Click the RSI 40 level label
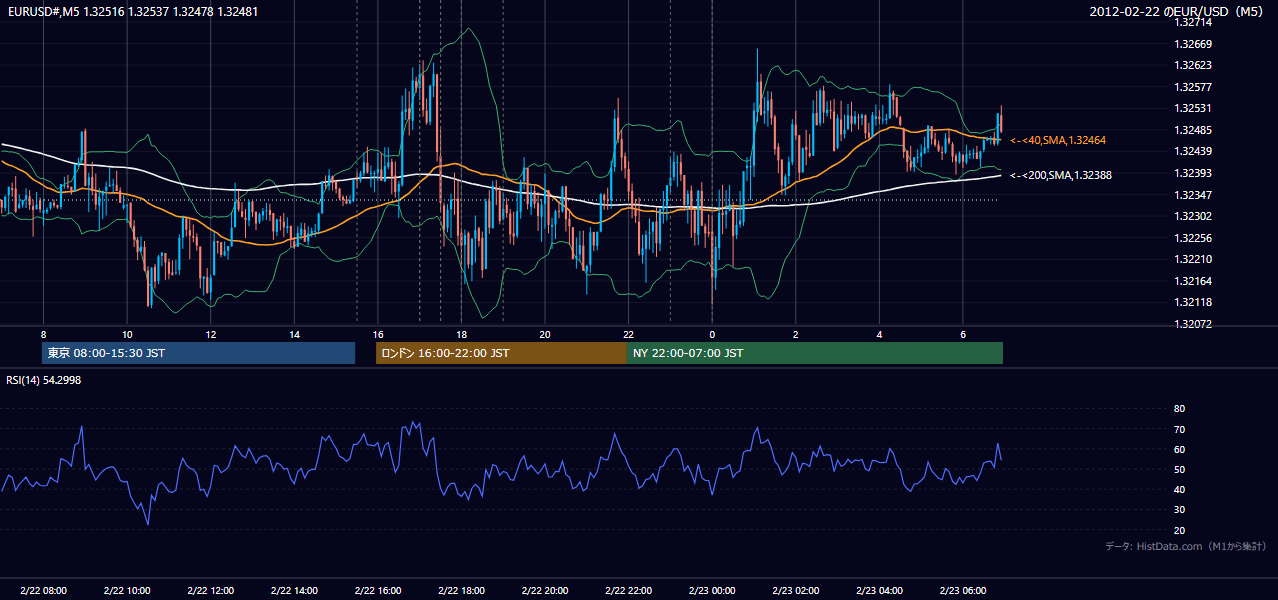 pos(1179,489)
